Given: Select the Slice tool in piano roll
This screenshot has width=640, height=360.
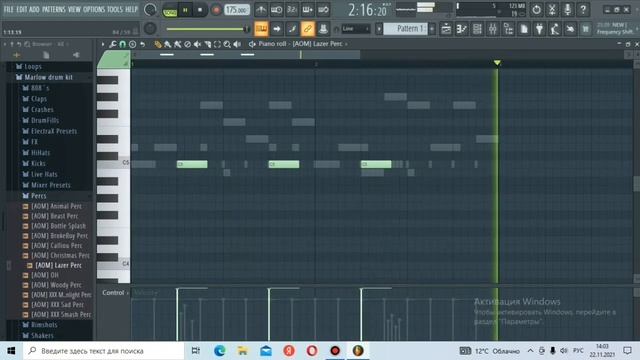Looking at the screenshot, I should pyautogui.click(x=207, y=44).
